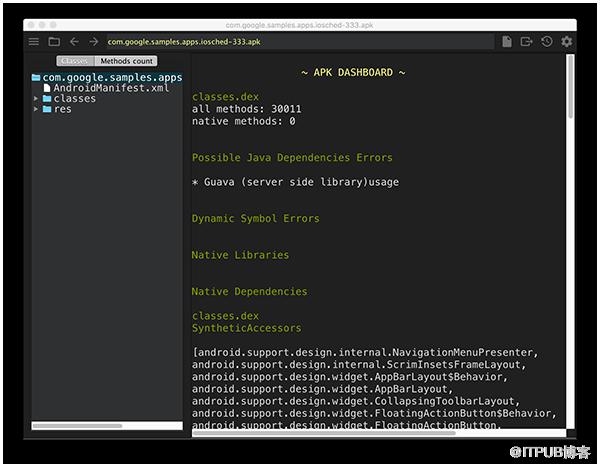Click 'Native Libraries' heading

(240, 255)
